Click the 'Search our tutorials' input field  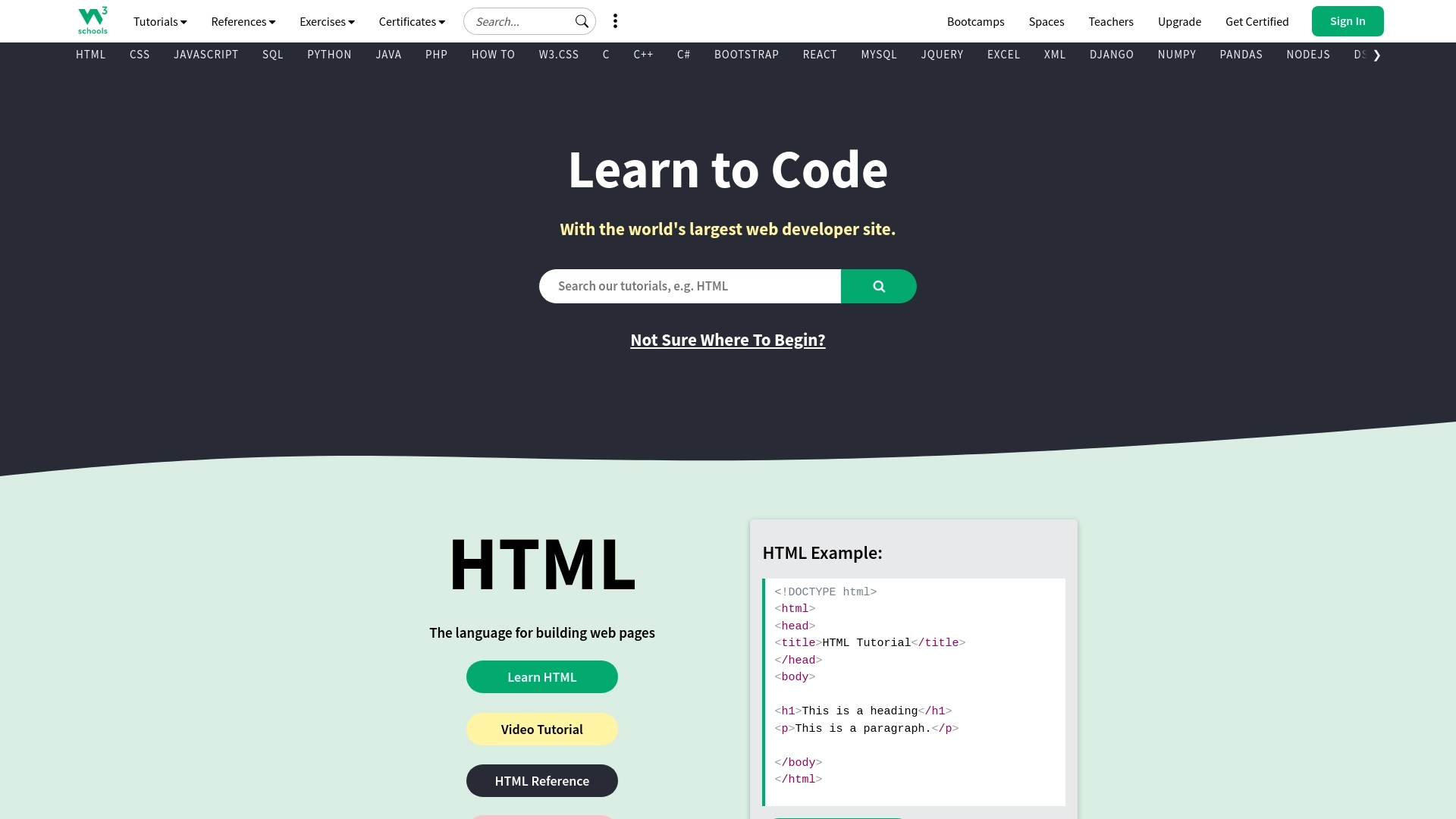[x=690, y=286]
